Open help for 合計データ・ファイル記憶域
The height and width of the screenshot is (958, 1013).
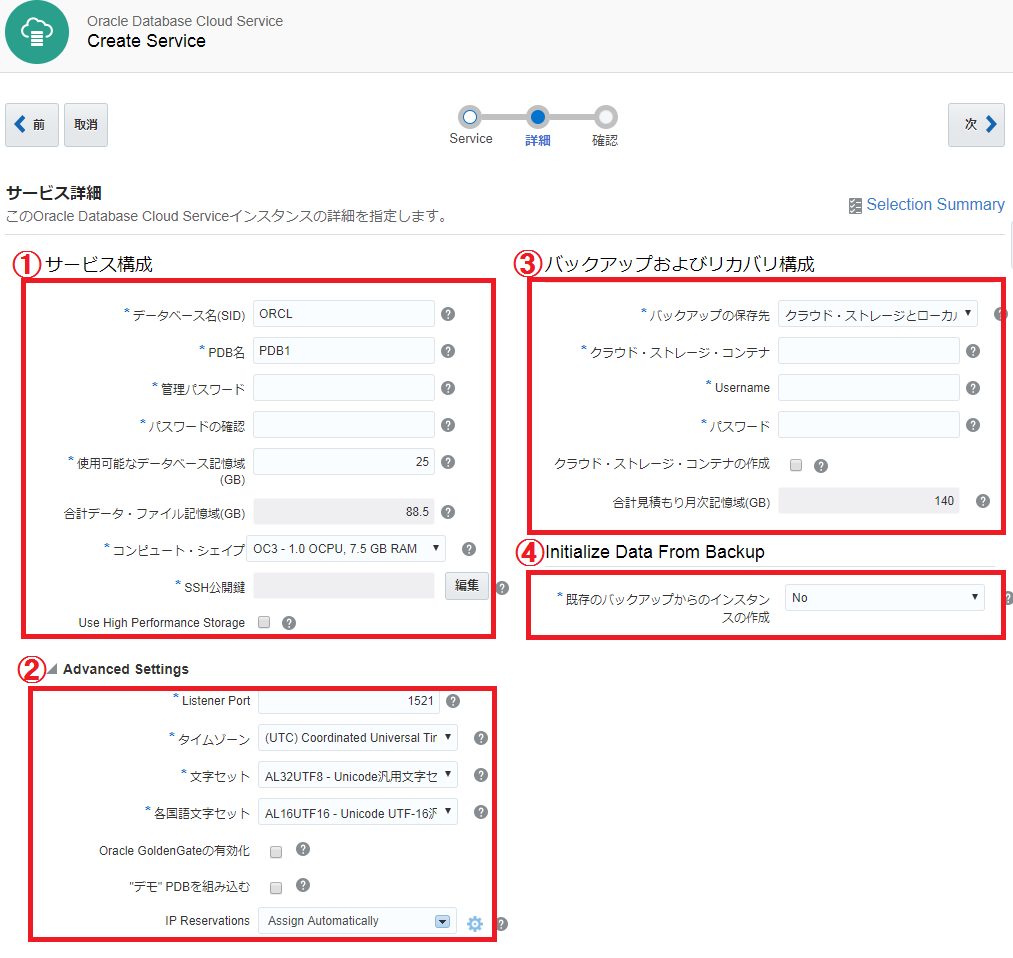448,512
